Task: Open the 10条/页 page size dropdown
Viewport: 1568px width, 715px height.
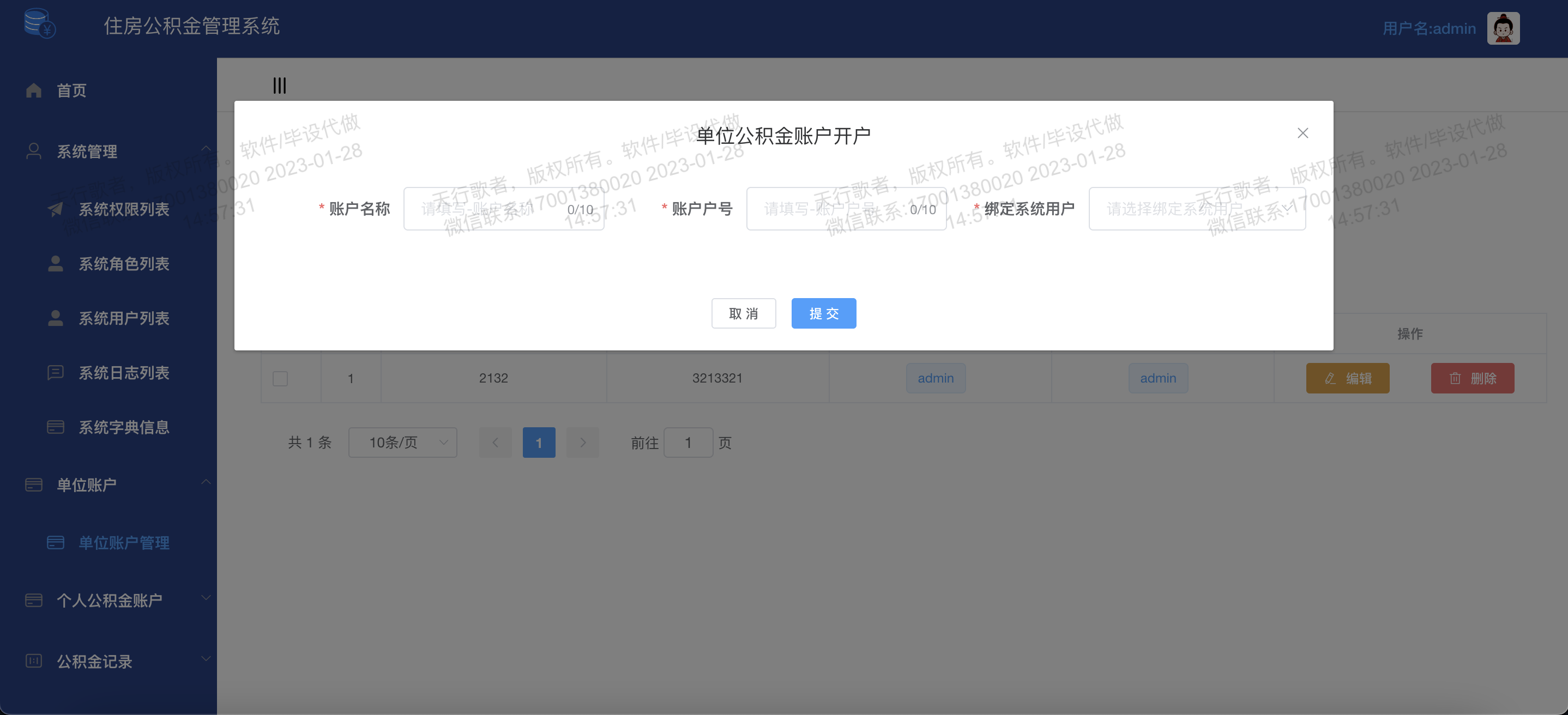Action: pos(402,443)
